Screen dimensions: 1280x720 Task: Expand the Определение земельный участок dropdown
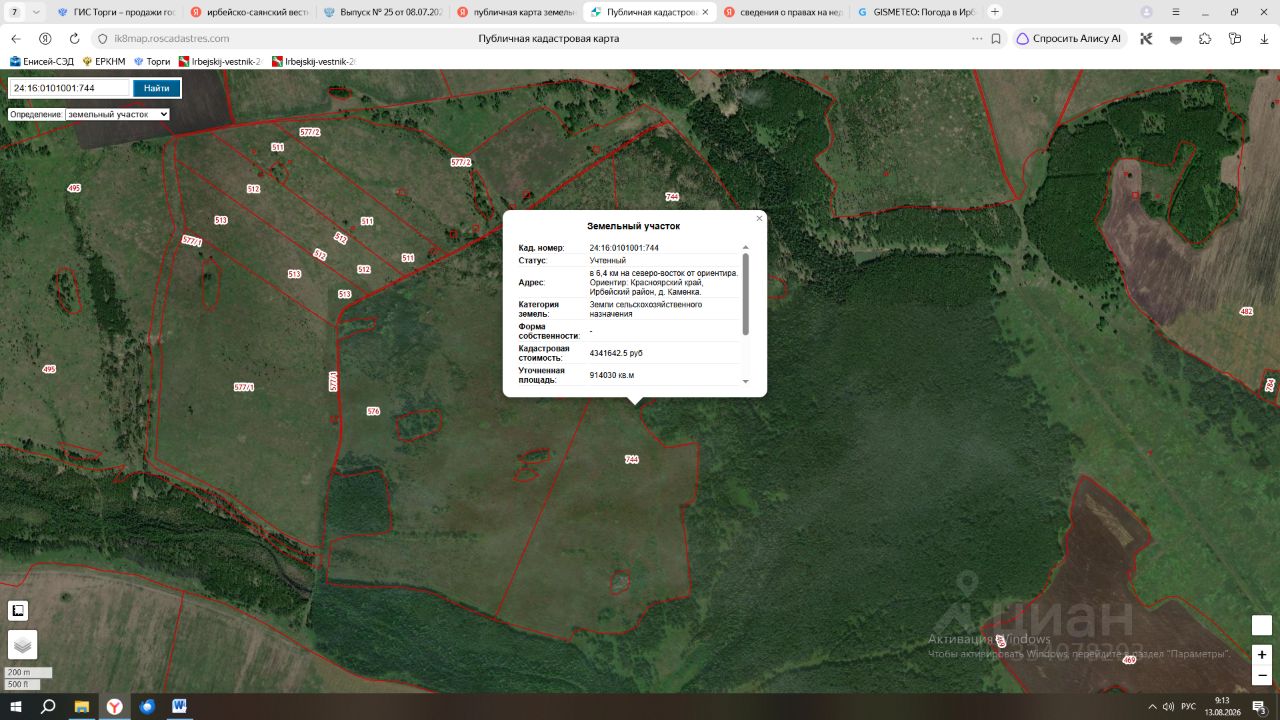click(x=117, y=114)
